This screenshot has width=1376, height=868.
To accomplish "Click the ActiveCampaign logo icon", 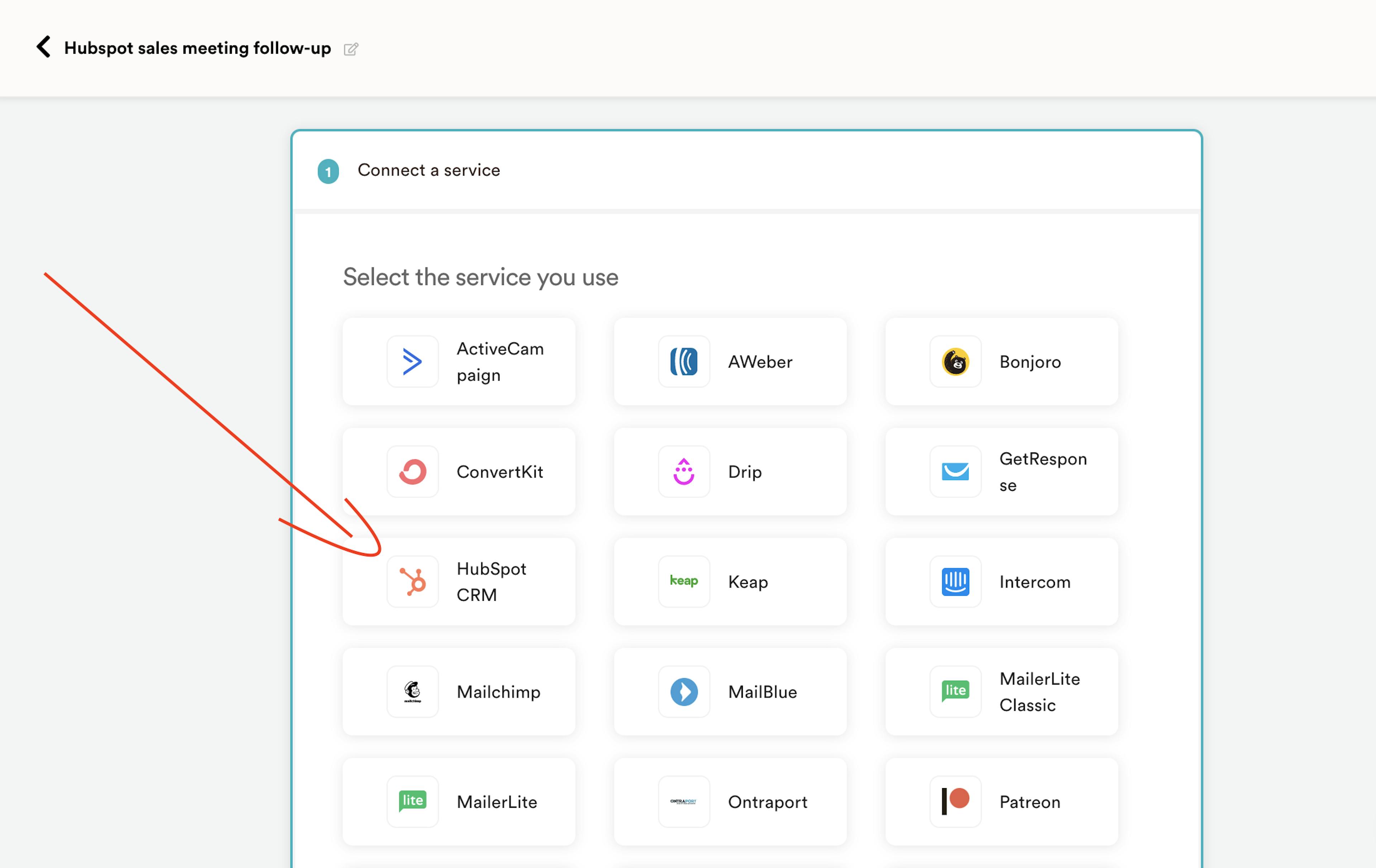I will click(x=412, y=362).
